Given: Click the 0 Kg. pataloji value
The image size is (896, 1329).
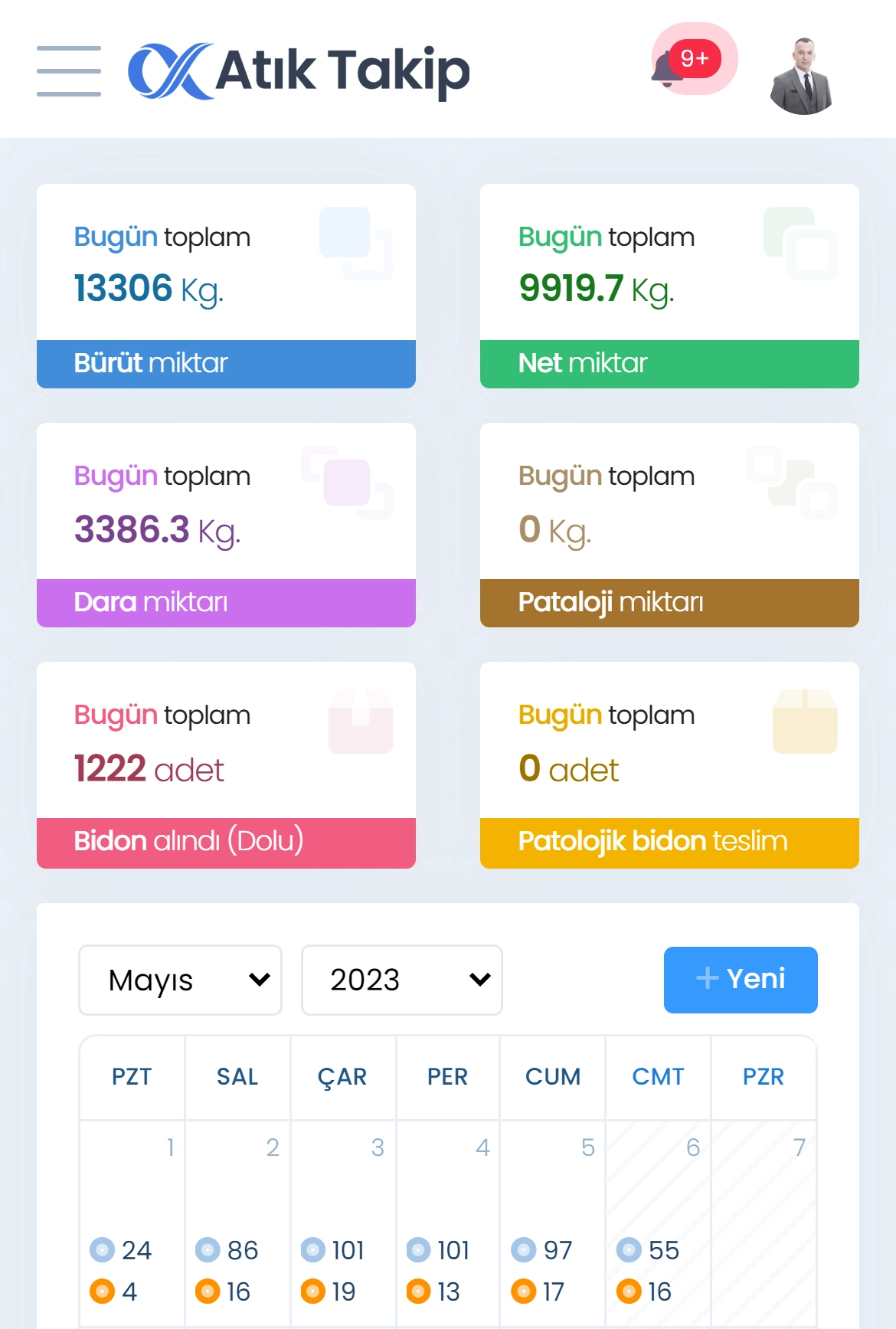Looking at the screenshot, I should 554,529.
